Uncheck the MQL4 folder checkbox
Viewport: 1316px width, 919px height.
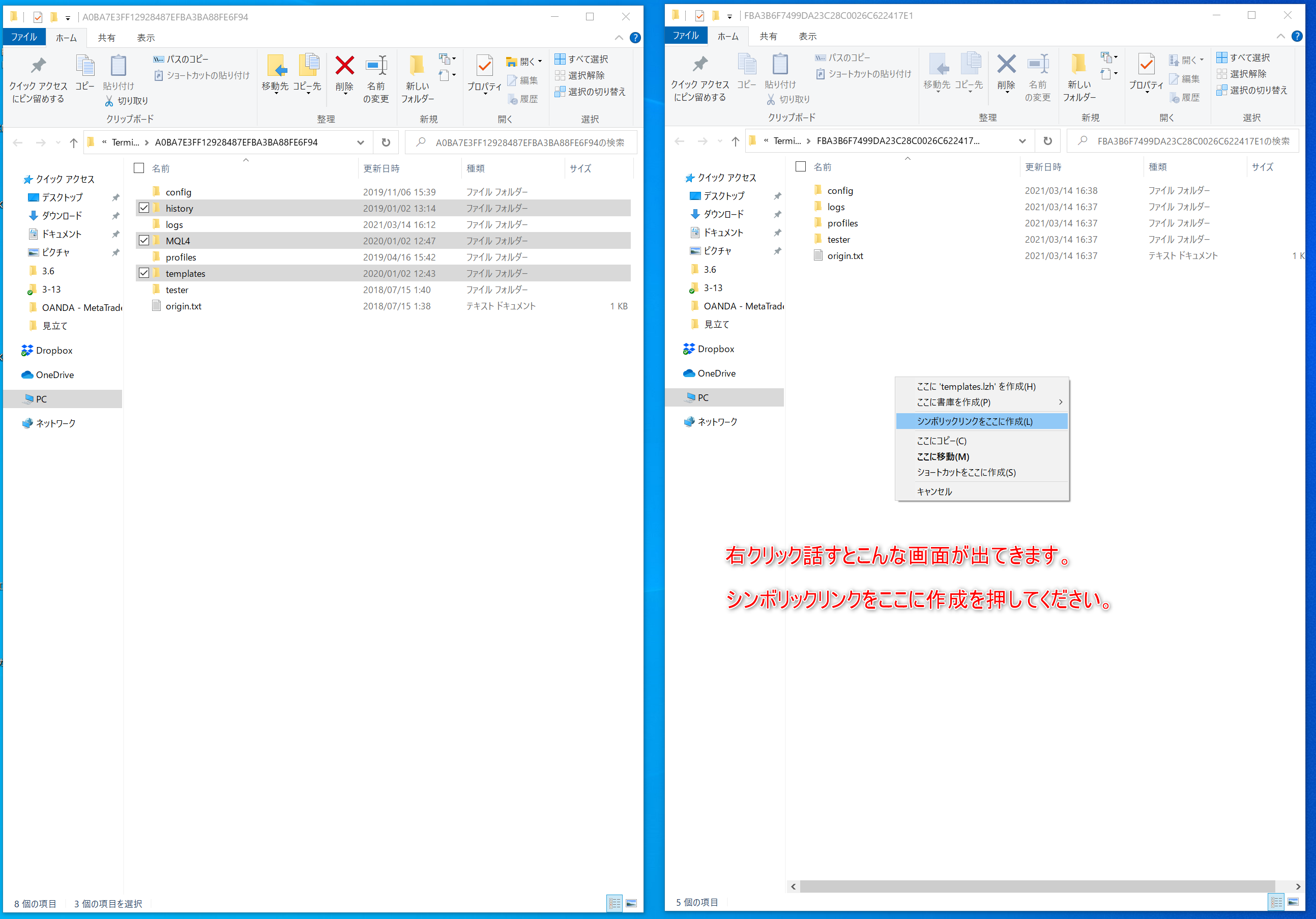click(144, 241)
